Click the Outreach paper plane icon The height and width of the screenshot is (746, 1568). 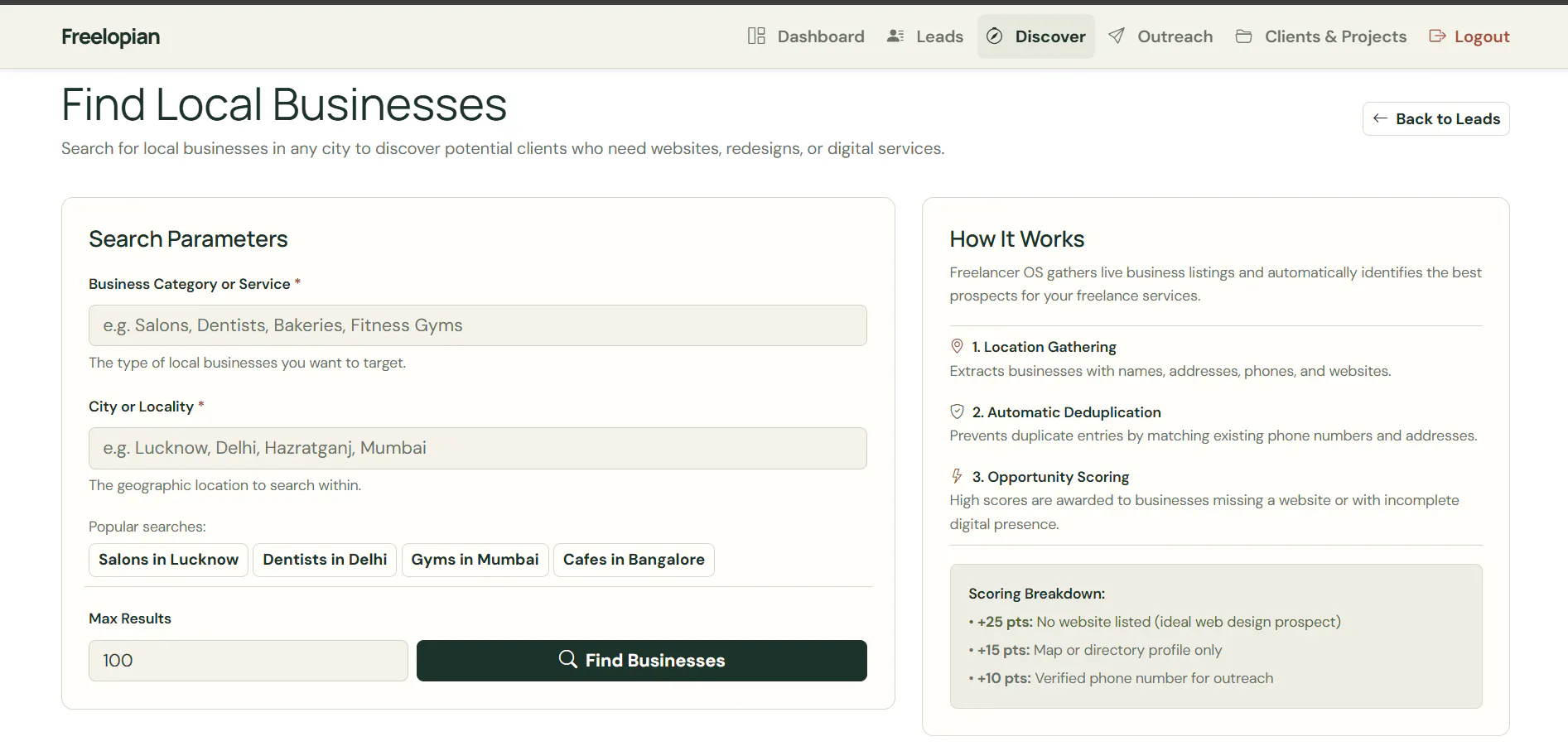(1117, 36)
